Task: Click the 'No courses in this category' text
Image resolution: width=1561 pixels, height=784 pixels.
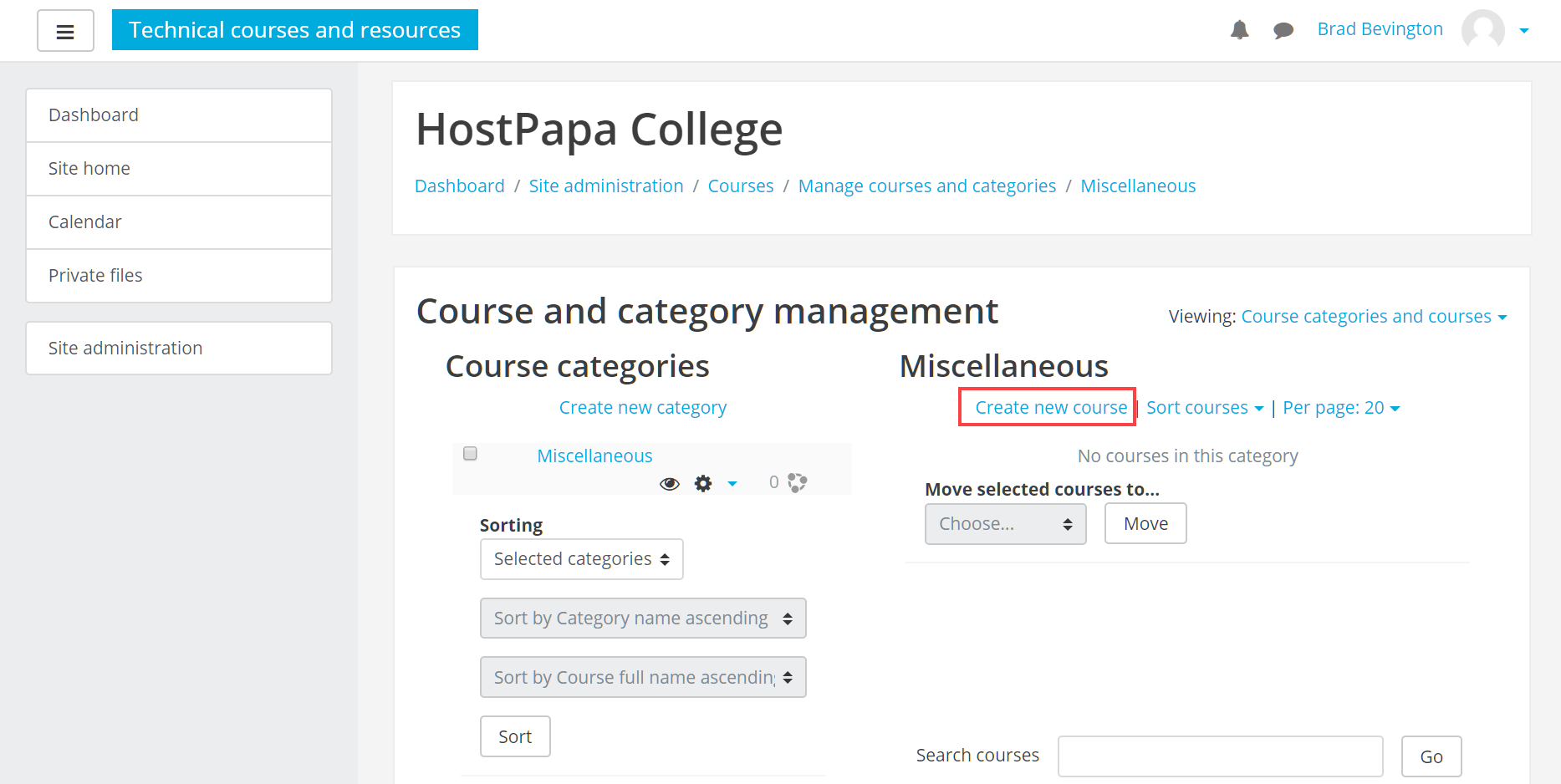Action: tap(1188, 456)
